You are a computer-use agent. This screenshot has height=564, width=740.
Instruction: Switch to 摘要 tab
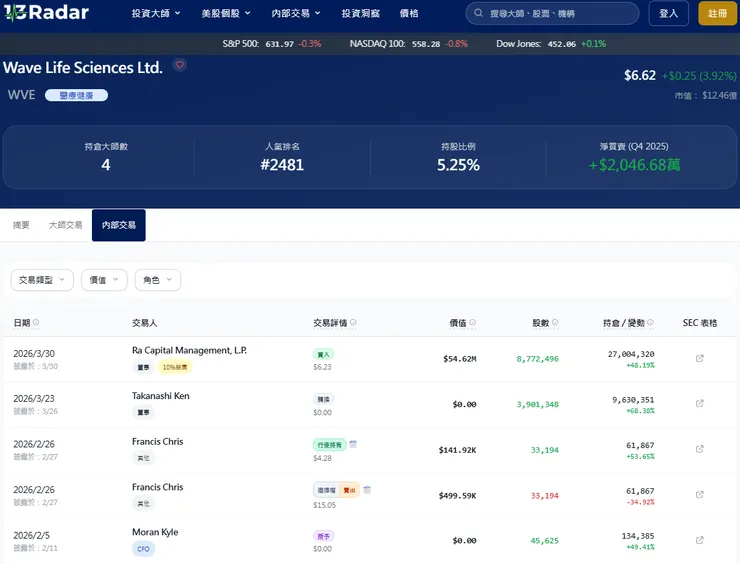(21, 225)
